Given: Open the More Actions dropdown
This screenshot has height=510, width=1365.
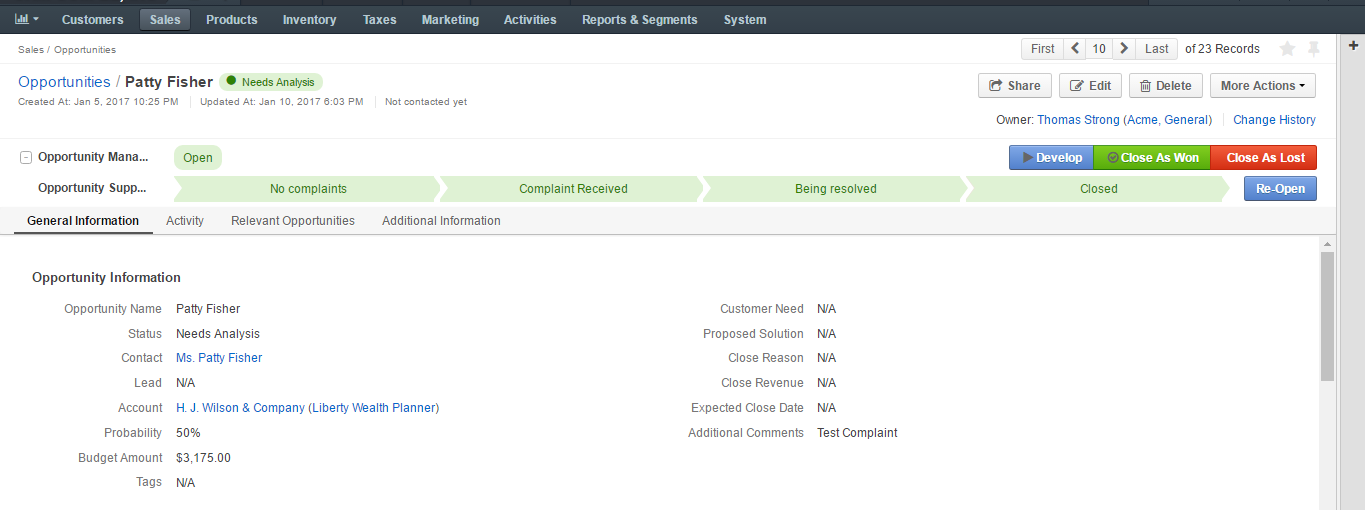Looking at the screenshot, I should [1263, 86].
